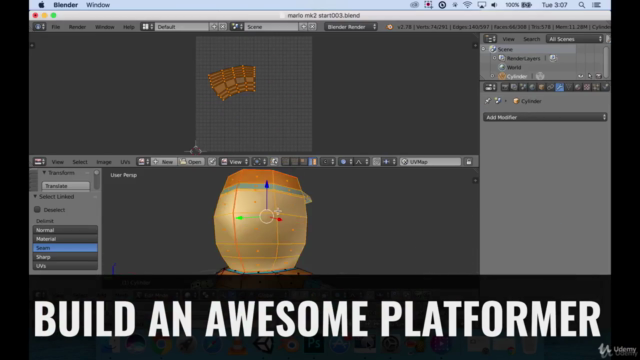Open macOS Notification Center icon
The image size is (640, 360).
(596, 5)
